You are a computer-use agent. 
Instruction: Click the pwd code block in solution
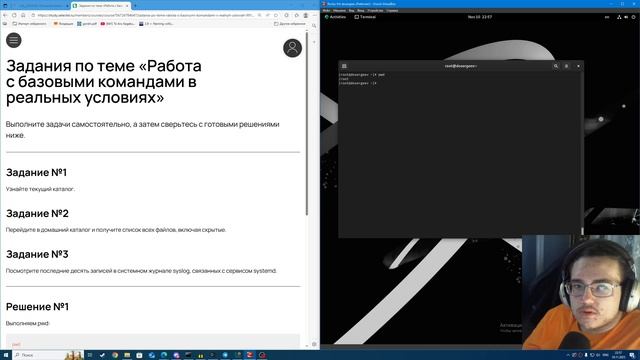[x=153, y=342]
